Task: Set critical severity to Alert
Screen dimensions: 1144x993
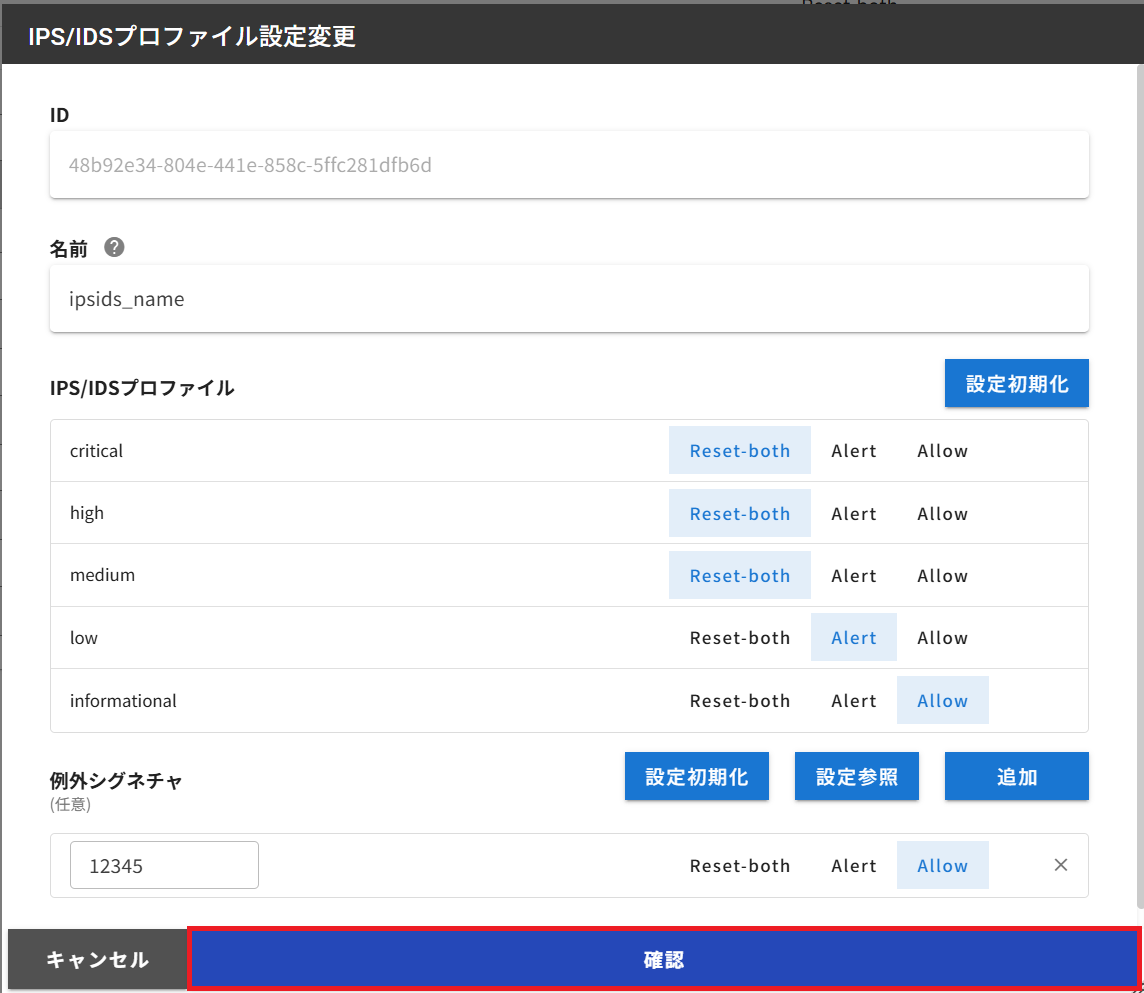Action: point(853,451)
